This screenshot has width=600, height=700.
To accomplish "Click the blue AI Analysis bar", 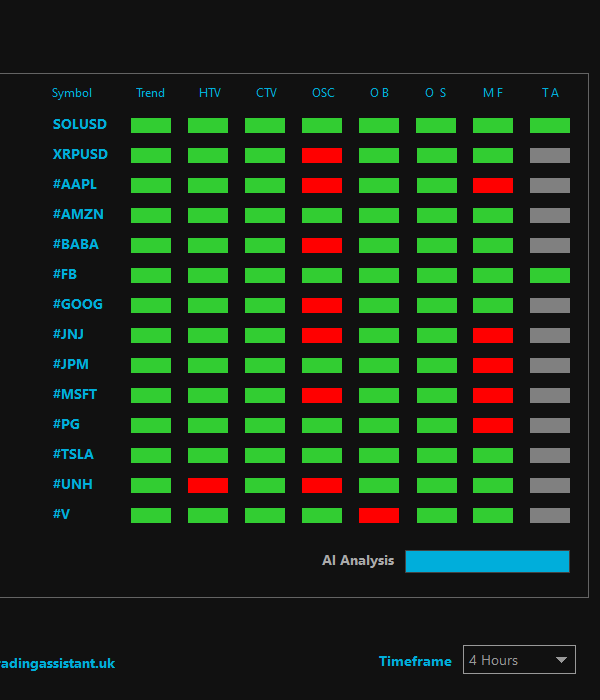I will 487,561.
